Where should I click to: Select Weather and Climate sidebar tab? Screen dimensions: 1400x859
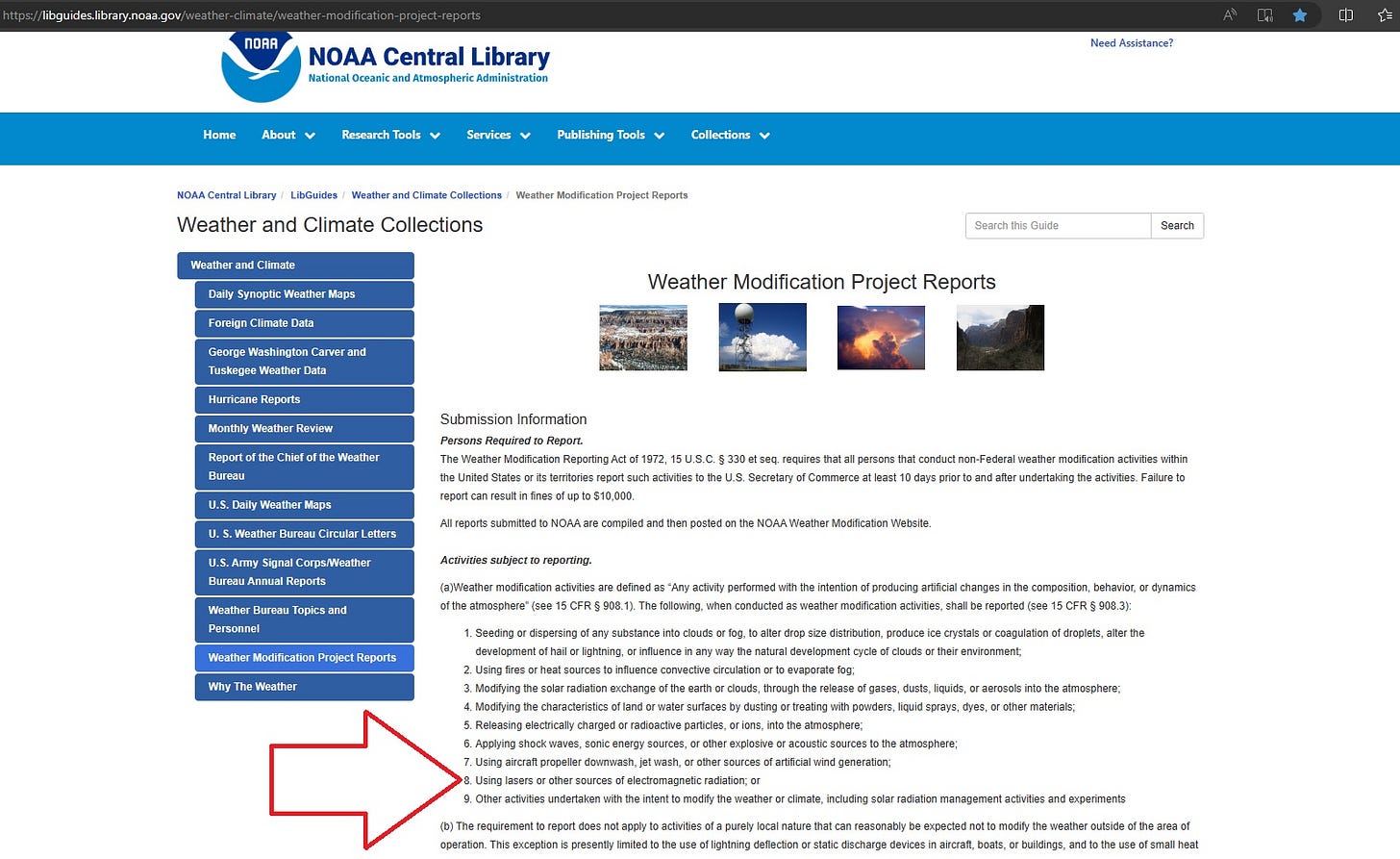(295, 265)
